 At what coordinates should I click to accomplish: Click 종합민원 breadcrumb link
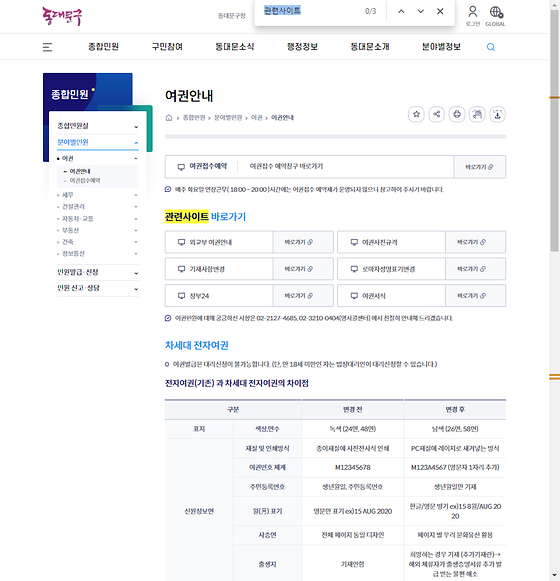pyautogui.click(x=194, y=117)
